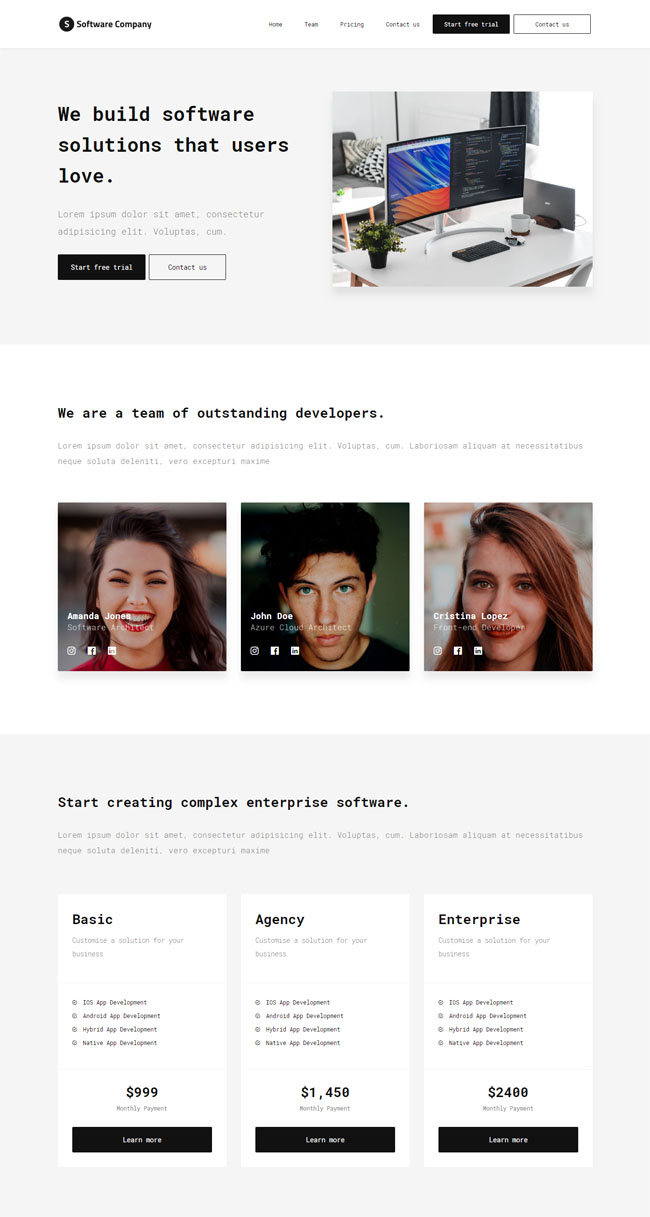Viewport: 650px width, 1217px height.
Task: Open Cristina Lopez's Instagram icon
Action: pos(438,650)
